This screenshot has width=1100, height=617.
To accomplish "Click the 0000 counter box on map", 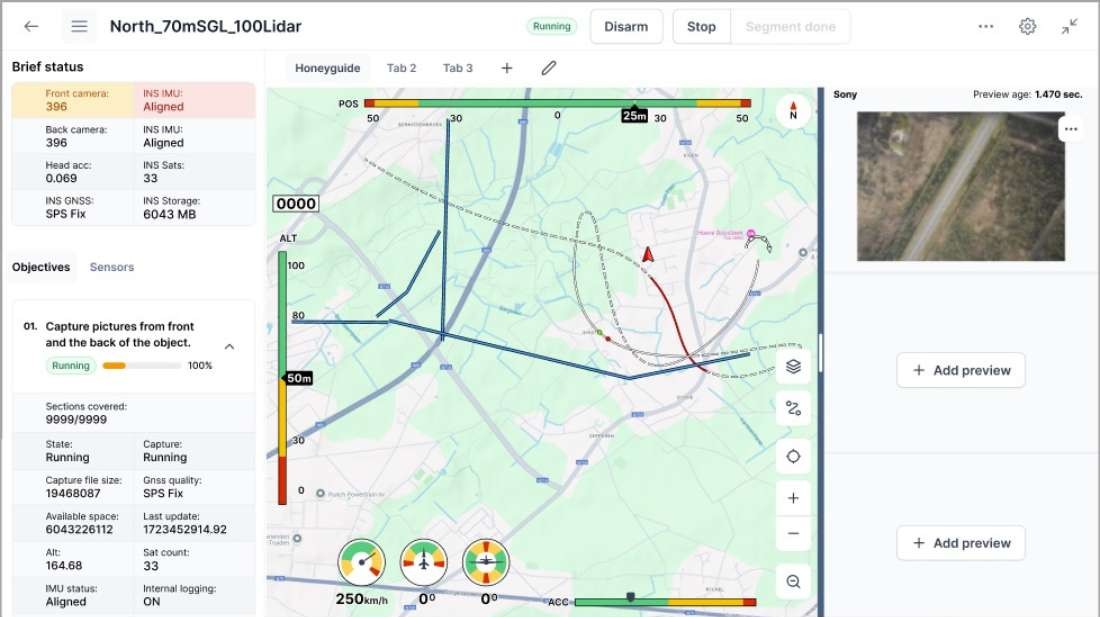I will coord(296,203).
